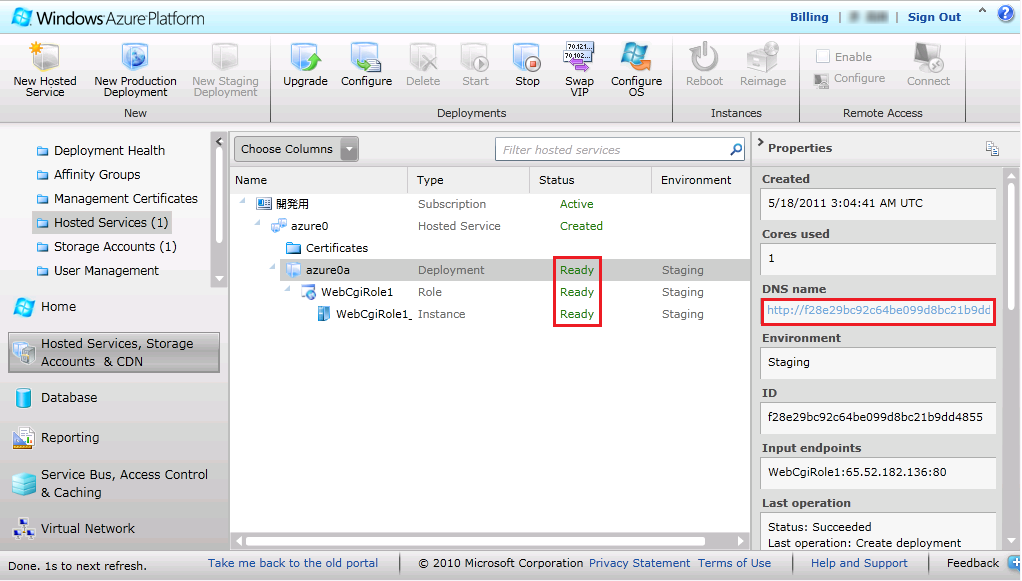Click the WebCgiRole1 role icon
The height and width of the screenshot is (581, 1022).
coord(308,292)
